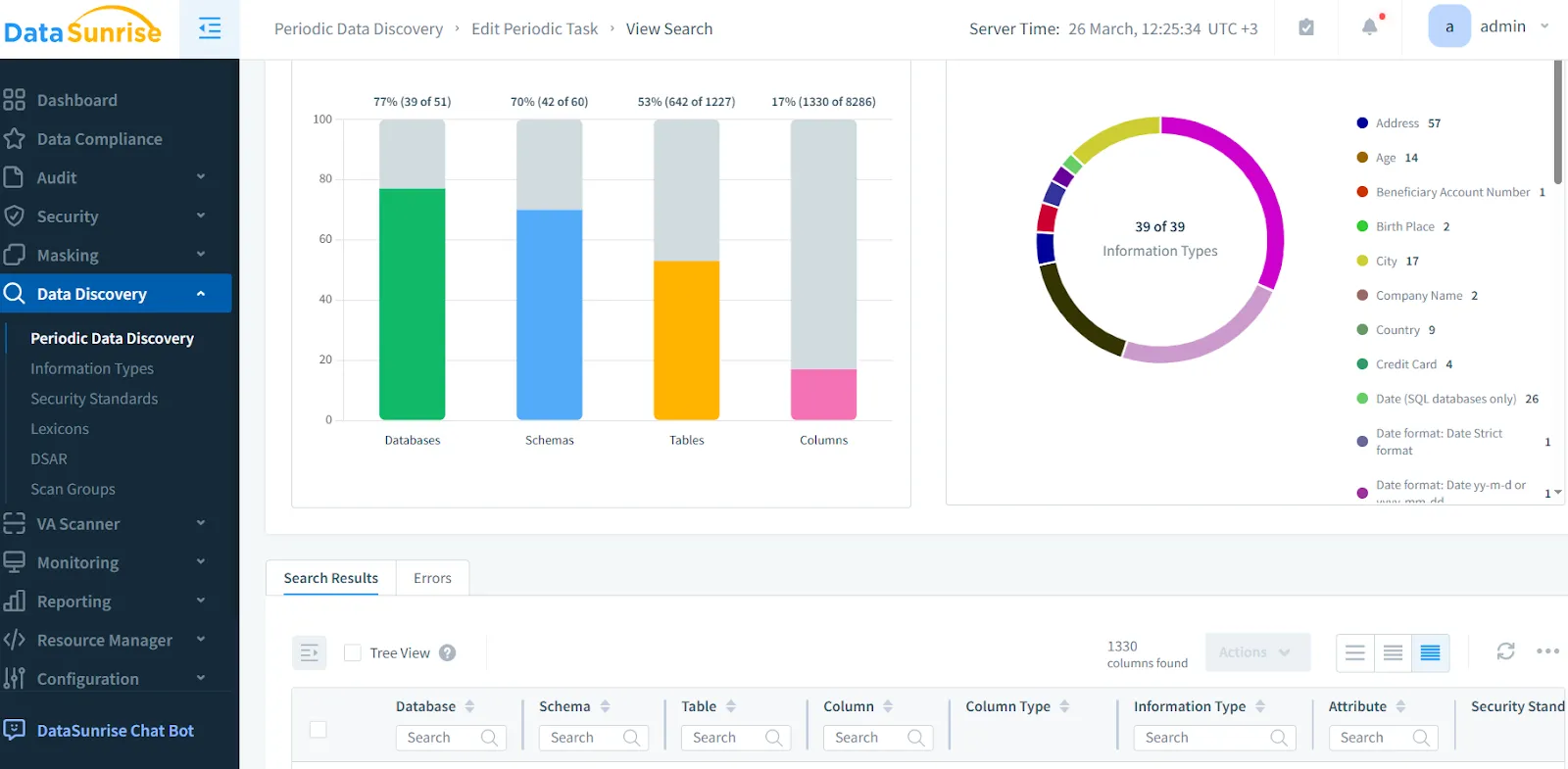This screenshot has height=769, width=1568.
Task: Open the notifications bell
Action: point(1370,27)
